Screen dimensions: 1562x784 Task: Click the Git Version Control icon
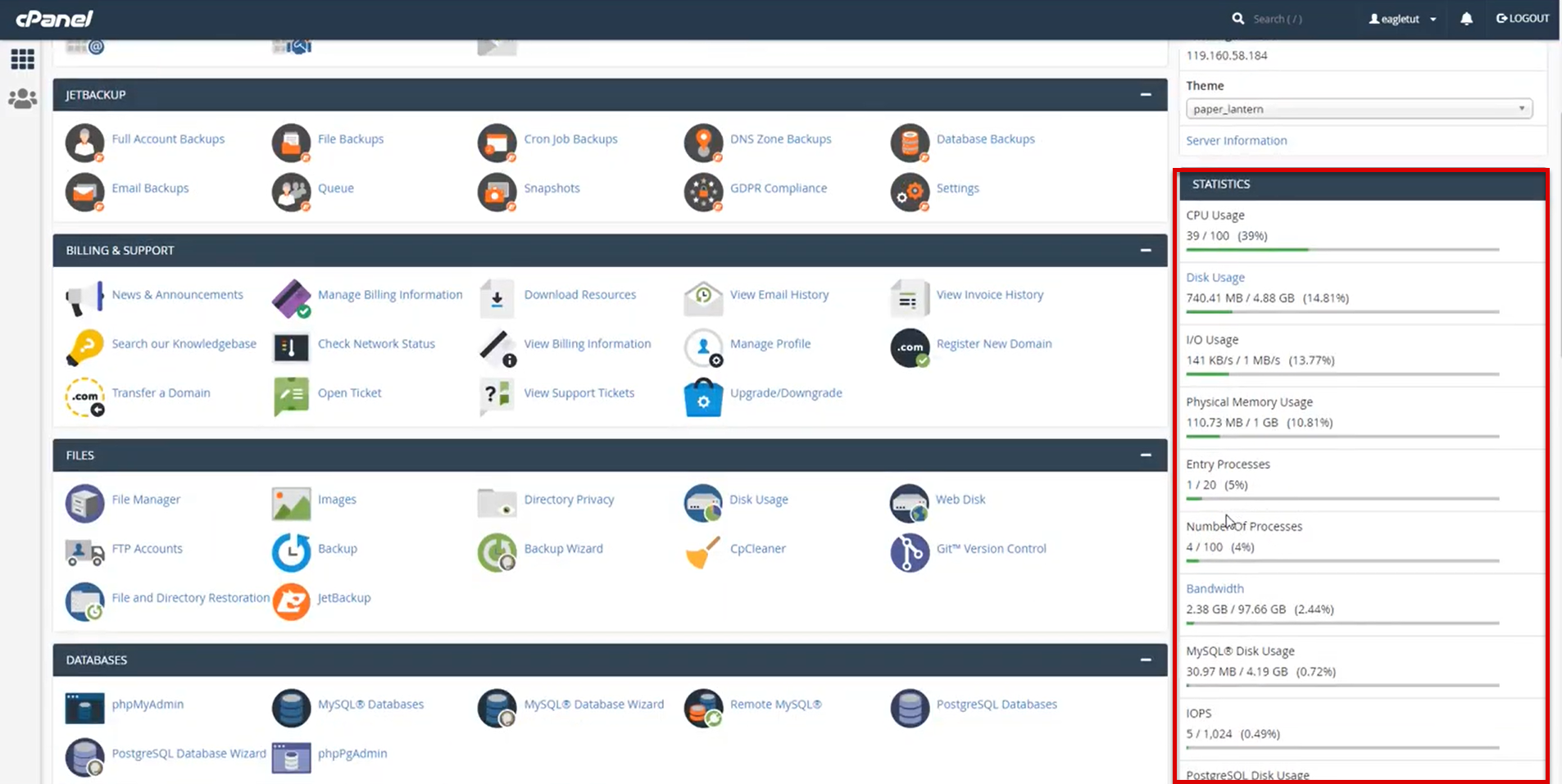(x=909, y=551)
